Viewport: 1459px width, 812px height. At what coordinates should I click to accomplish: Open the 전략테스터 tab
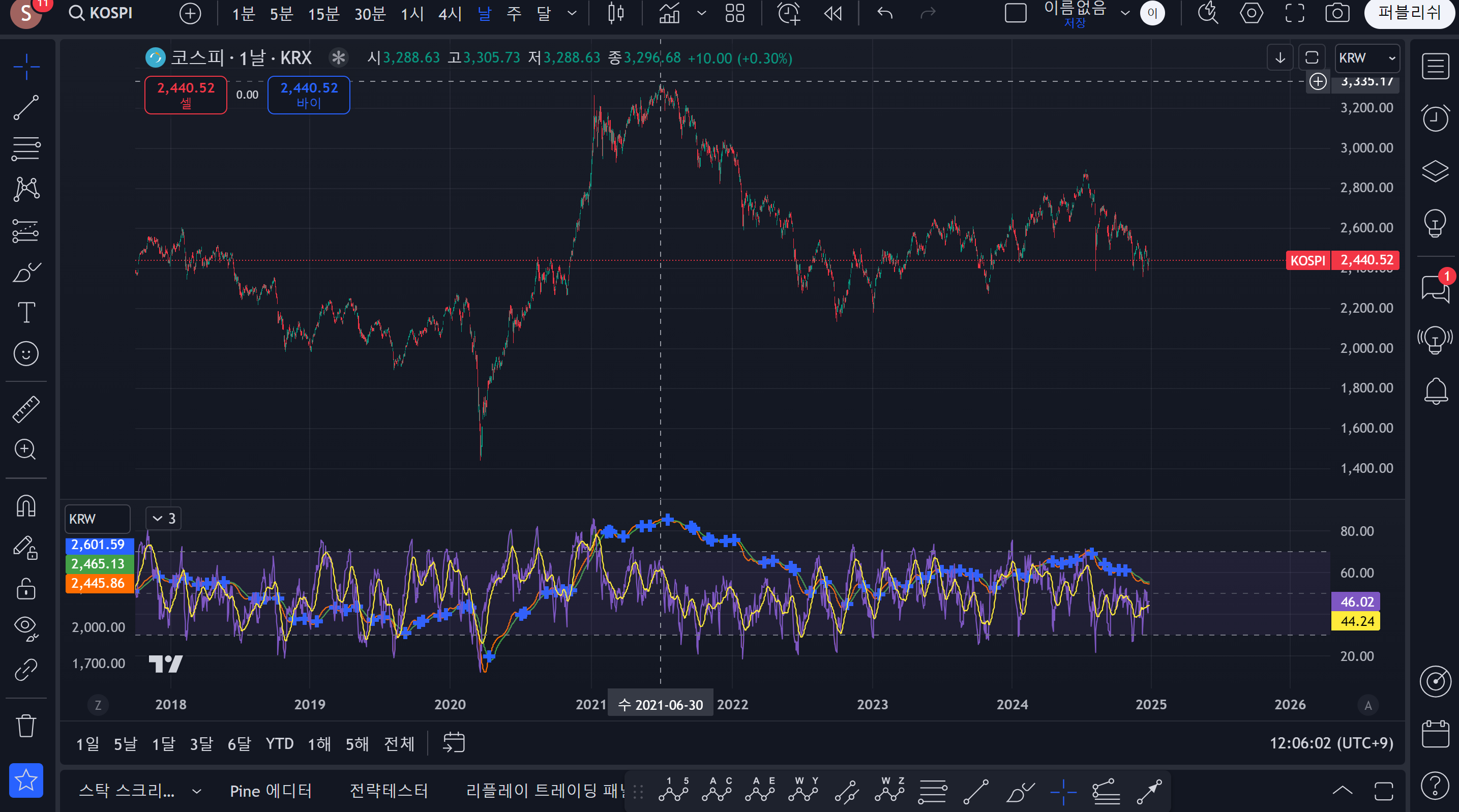[389, 791]
